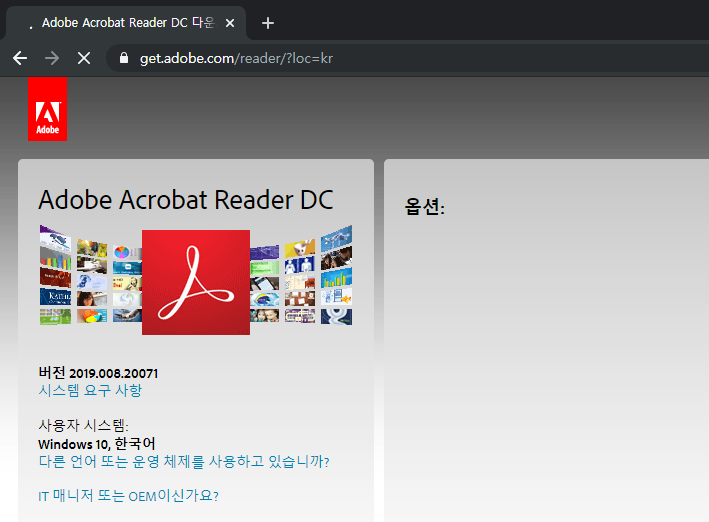Select the Adobe Acrobat Reader DC tab
Image resolution: width=709 pixels, height=522 pixels.
[x=126, y=23]
